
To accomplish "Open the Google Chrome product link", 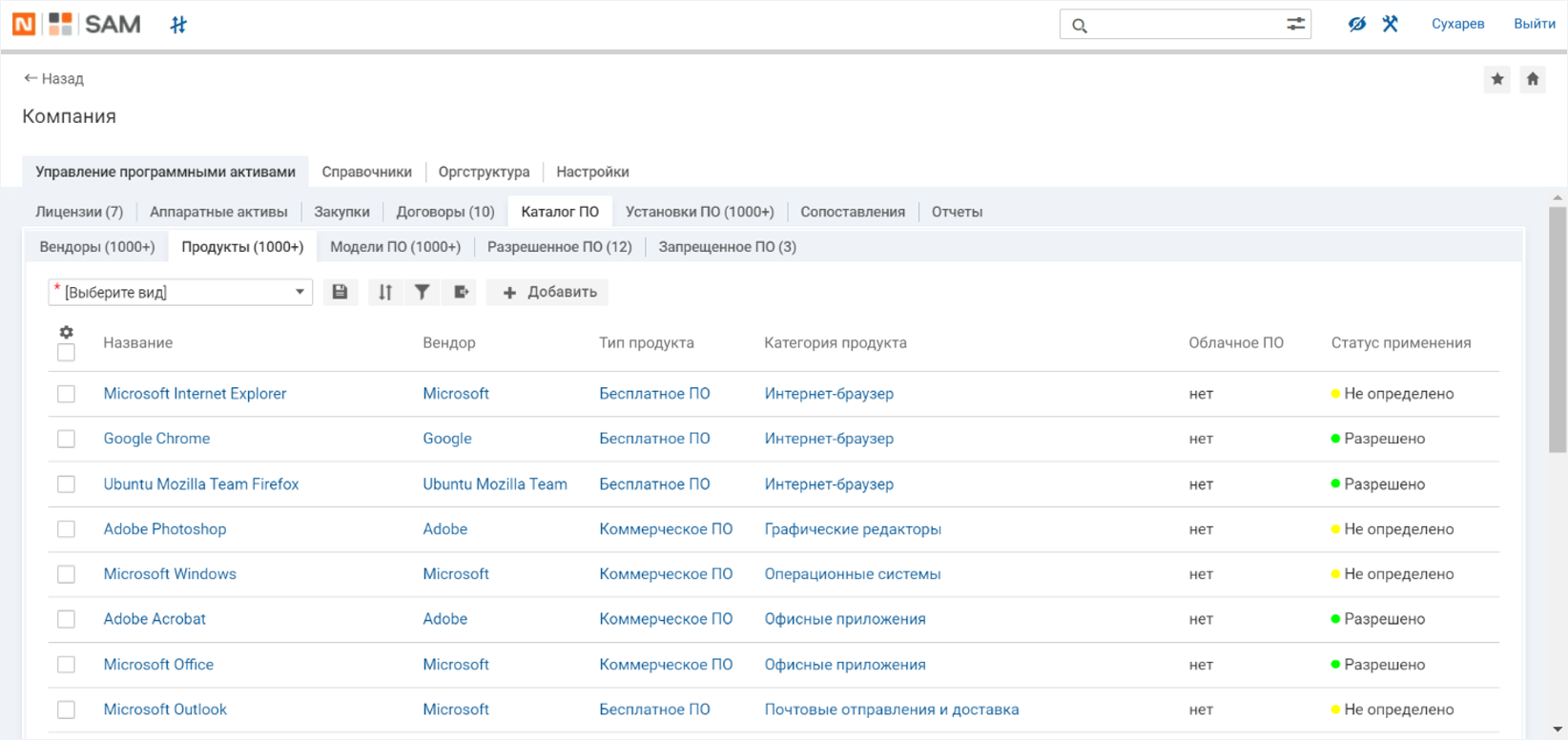I will point(156,439).
